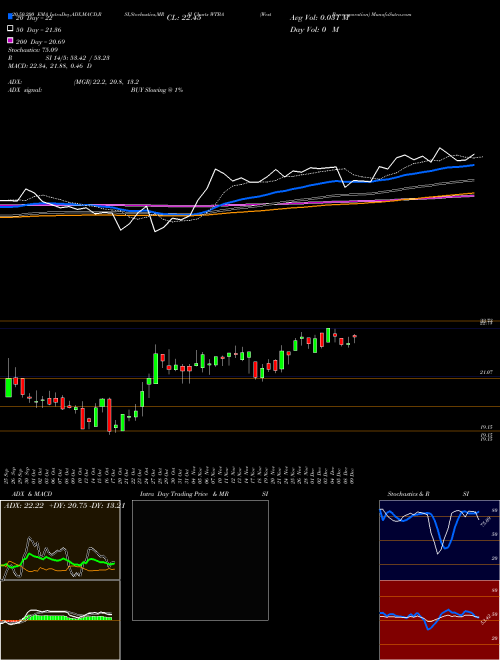Click the 'Stochastics: 73.09' reading

[33, 50]
